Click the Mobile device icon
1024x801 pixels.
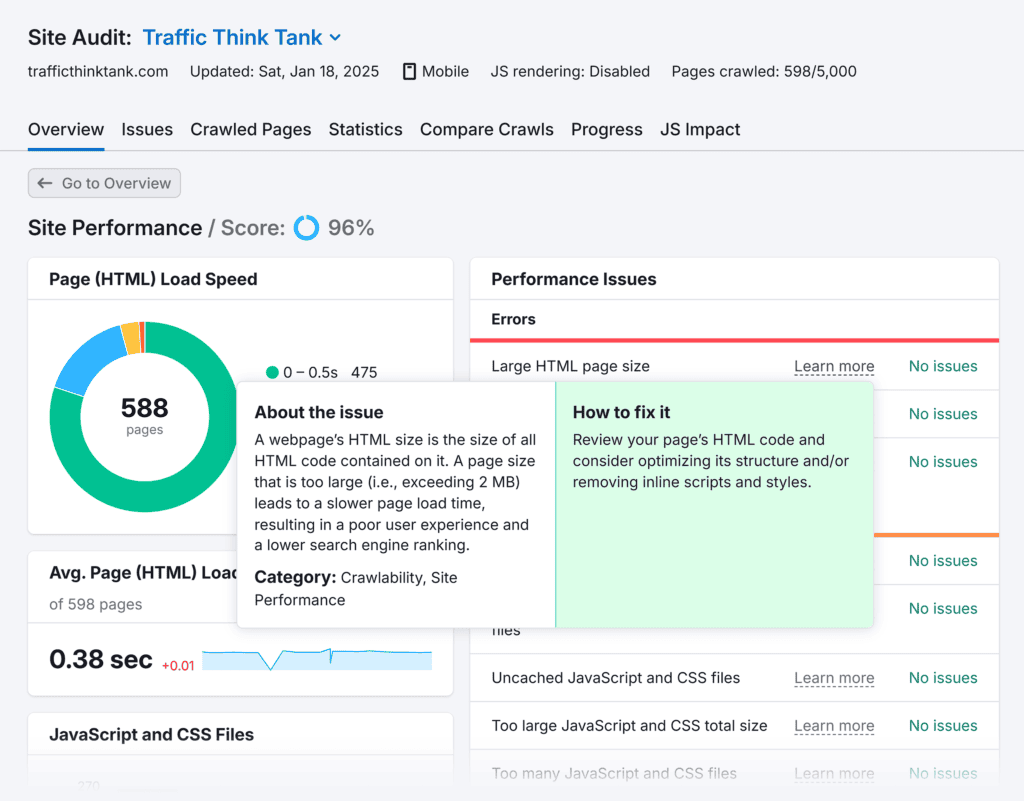(x=409, y=71)
